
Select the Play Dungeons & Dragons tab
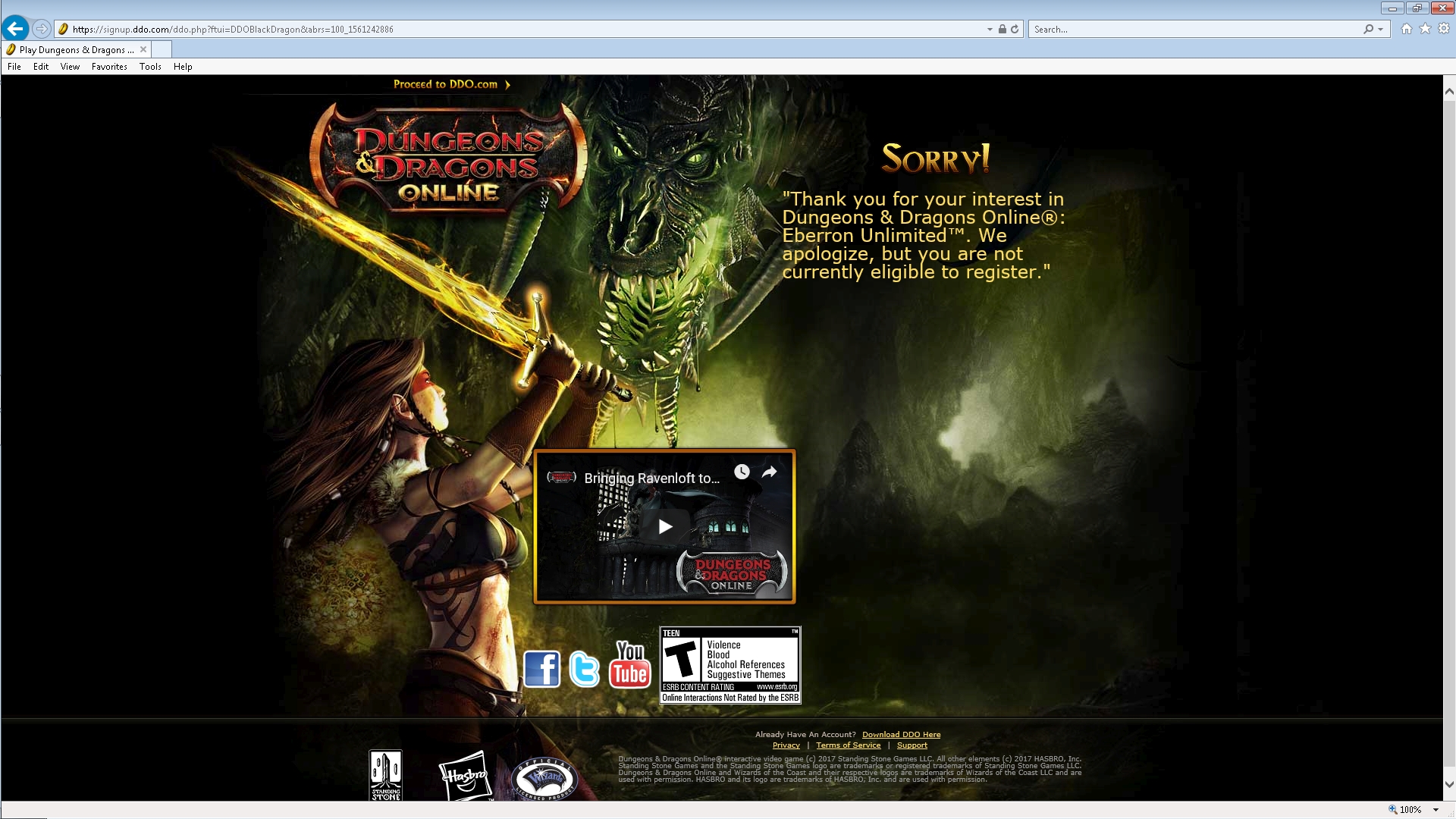[x=77, y=49]
